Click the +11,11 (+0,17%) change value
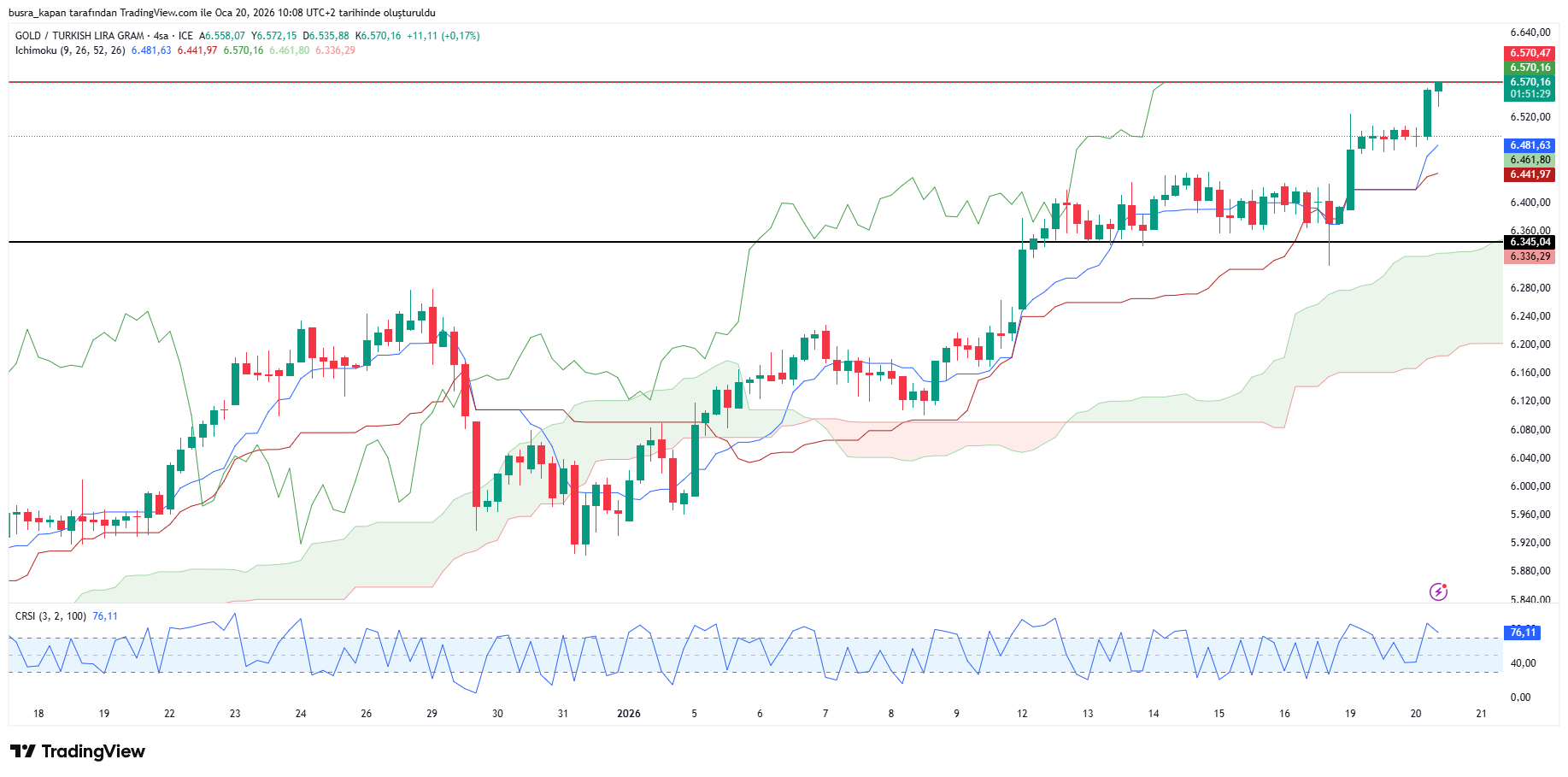This screenshot has width=1568, height=777. pyautogui.click(x=443, y=36)
